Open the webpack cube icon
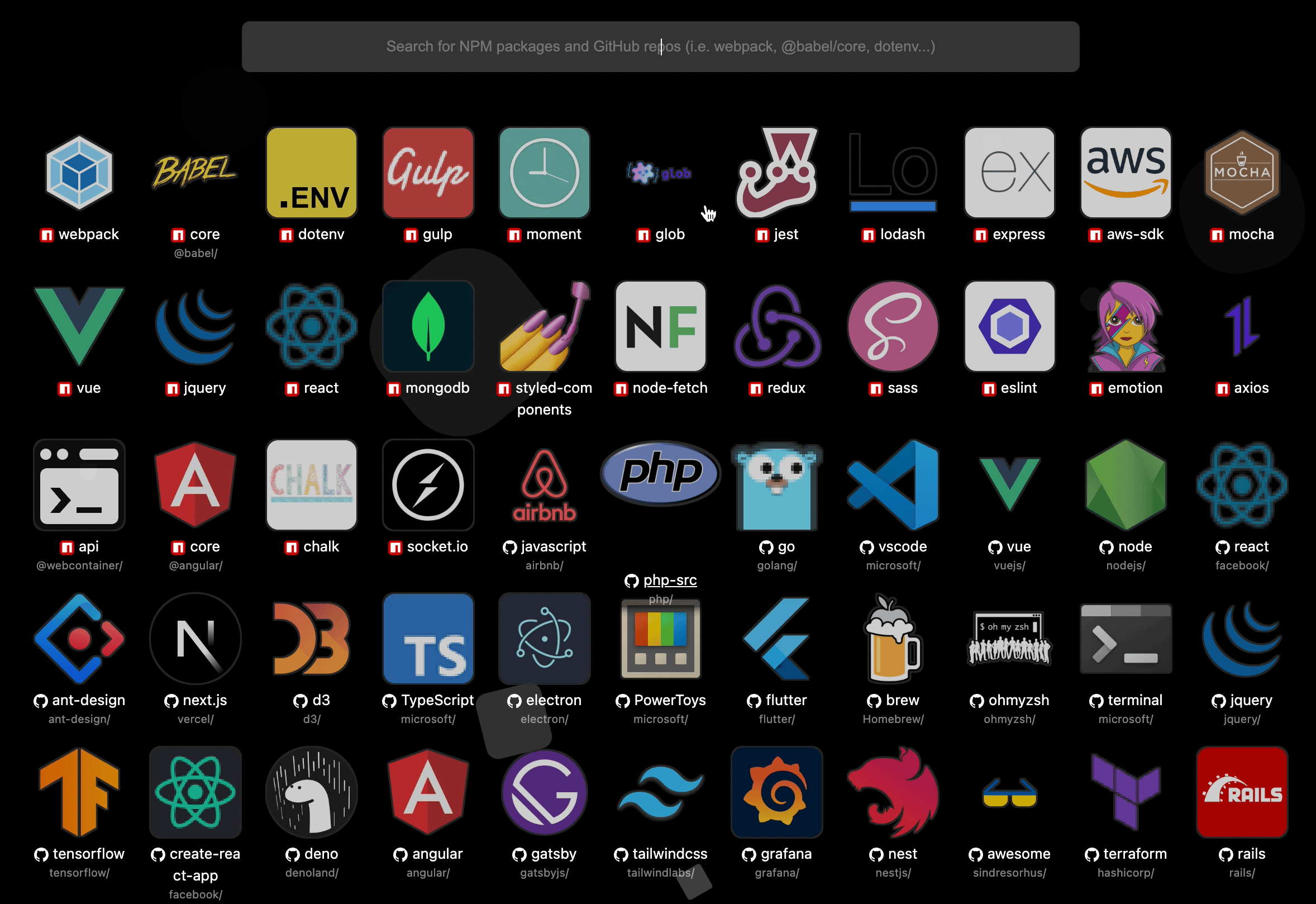This screenshot has height=904, width=1316. pos(79,173)
